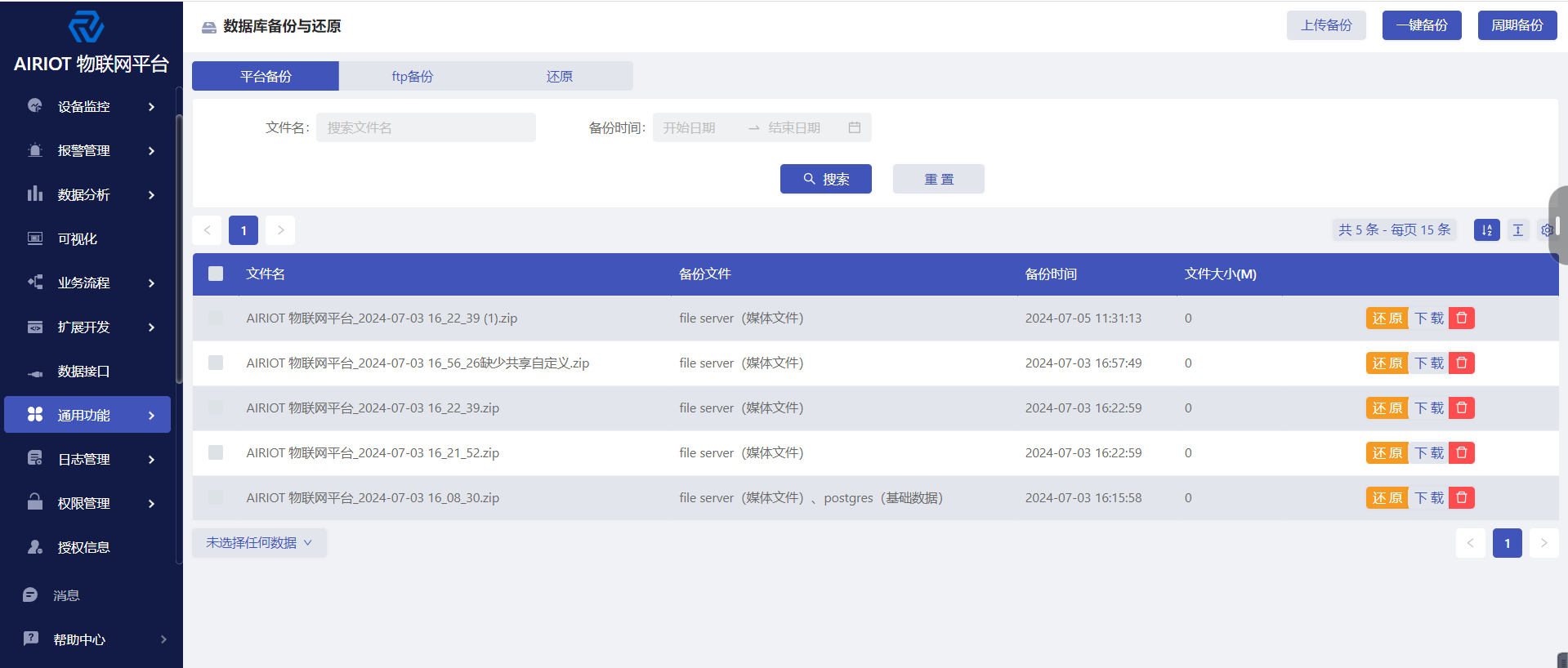Switch to the ftp备份 tab

pos(413,76)
